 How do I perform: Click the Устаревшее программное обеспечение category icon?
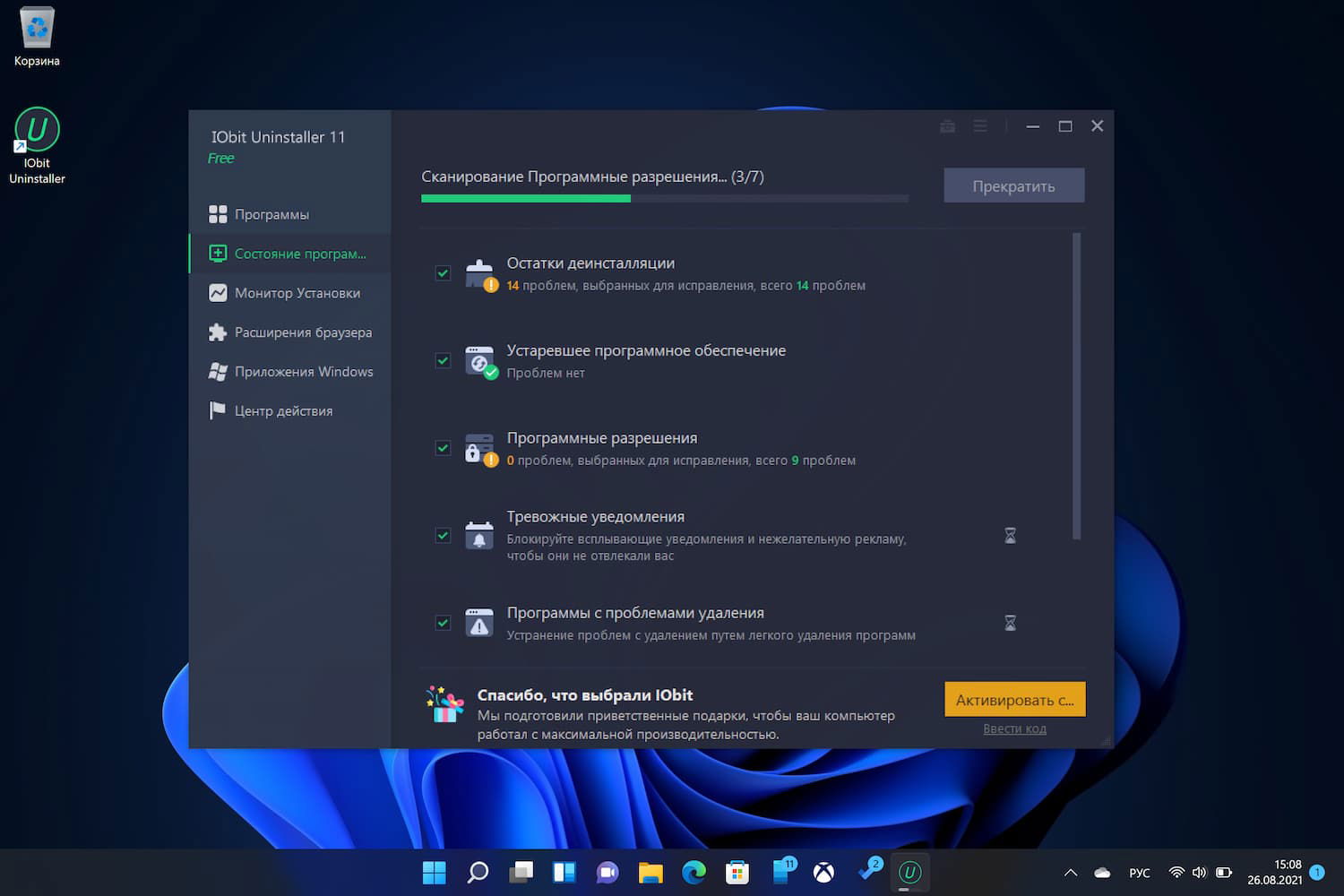point(480,362)
